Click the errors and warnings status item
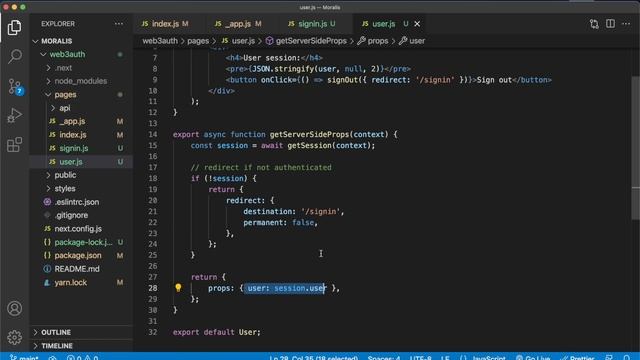The image size is (640, 360). click(x=82, y=357)
